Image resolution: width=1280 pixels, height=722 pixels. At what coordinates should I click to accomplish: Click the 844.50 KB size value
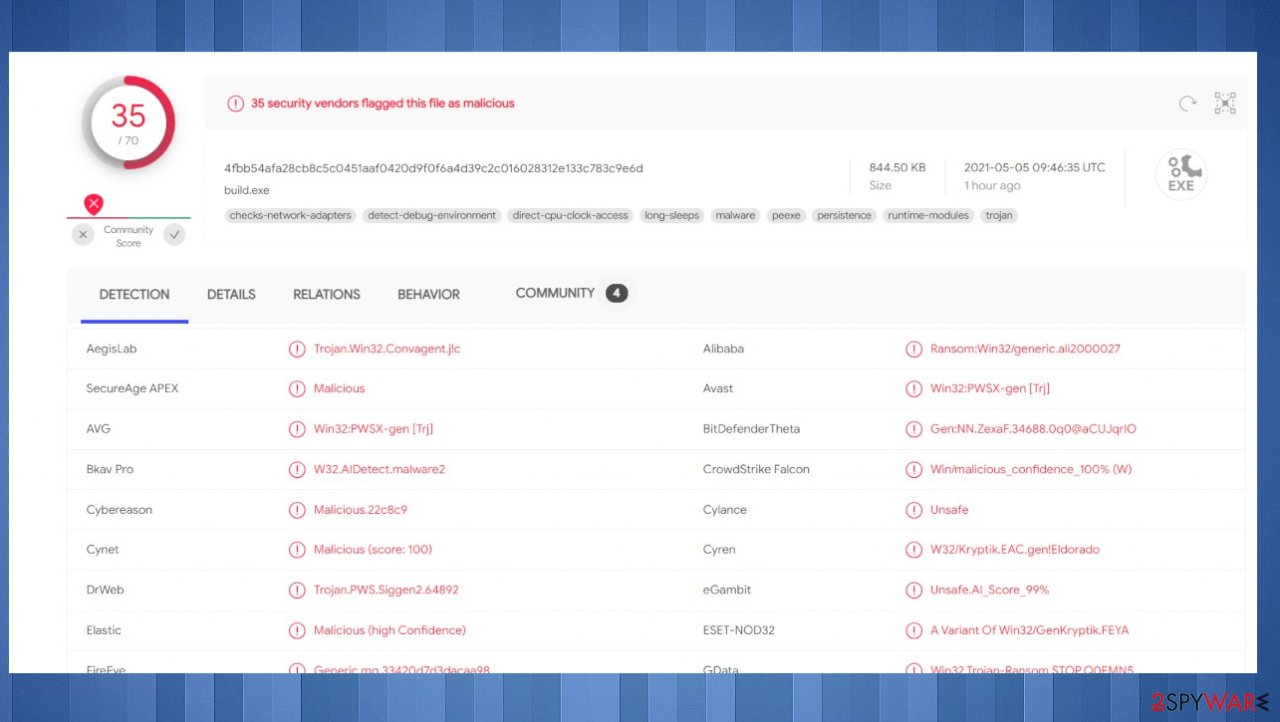(897, 167)
